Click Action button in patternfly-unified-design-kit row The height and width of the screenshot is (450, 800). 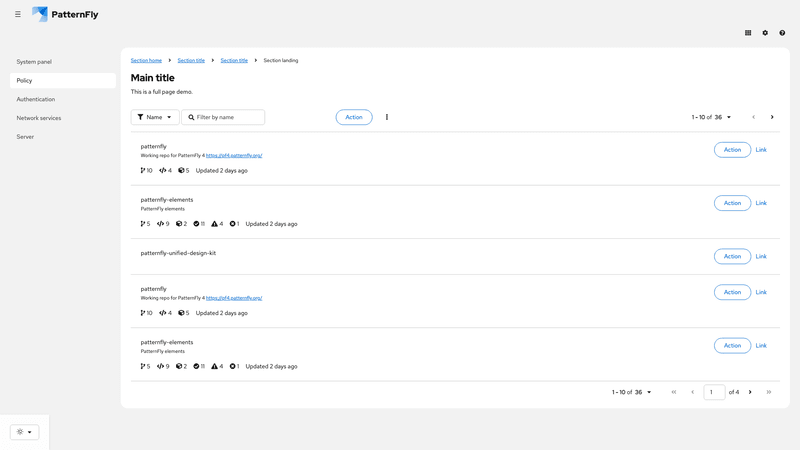(x=732, y=257)
